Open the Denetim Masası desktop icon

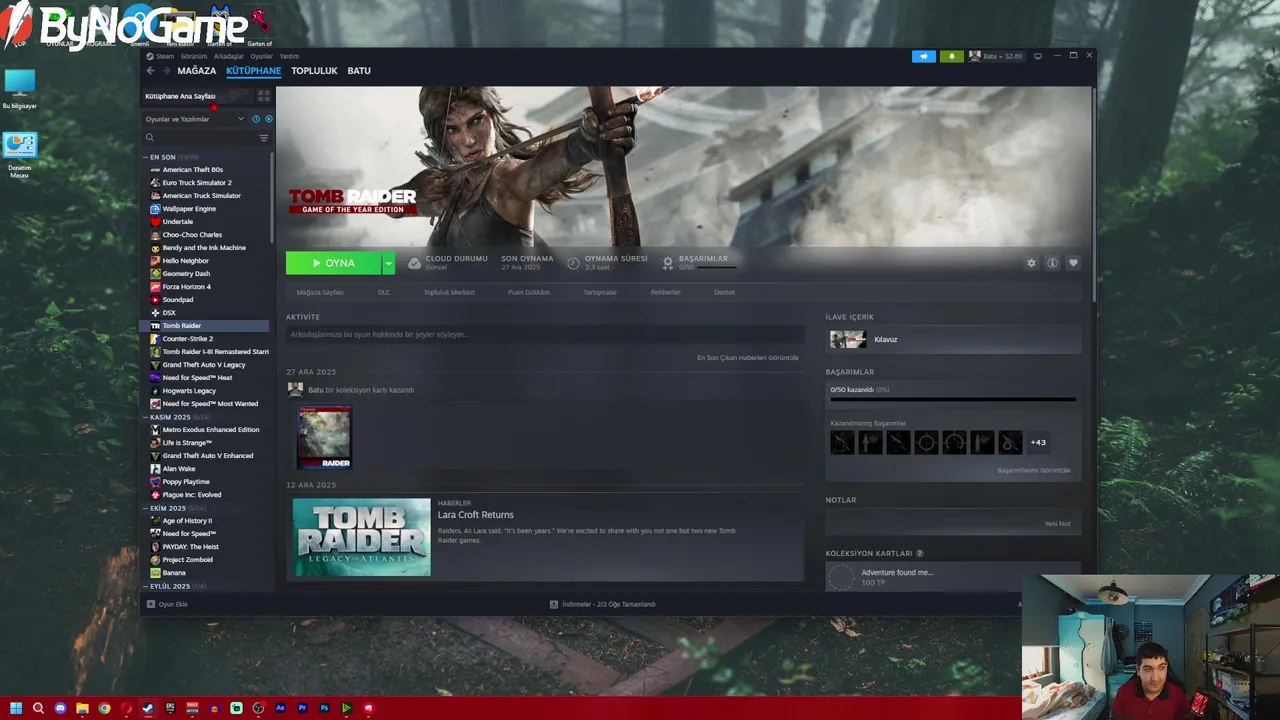tap(19, 156)
